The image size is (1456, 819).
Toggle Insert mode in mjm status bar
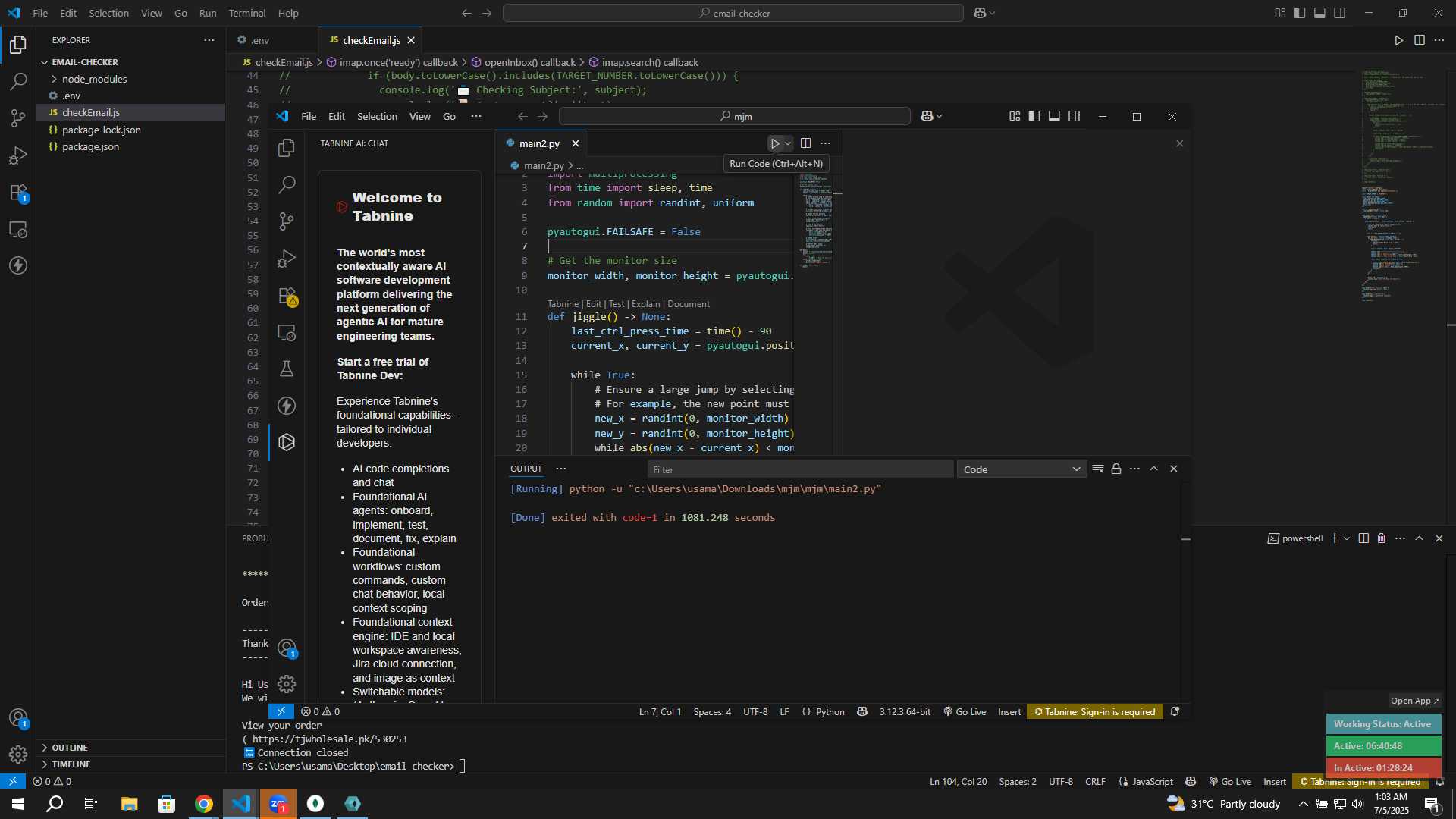click(x=1009, y=711)
